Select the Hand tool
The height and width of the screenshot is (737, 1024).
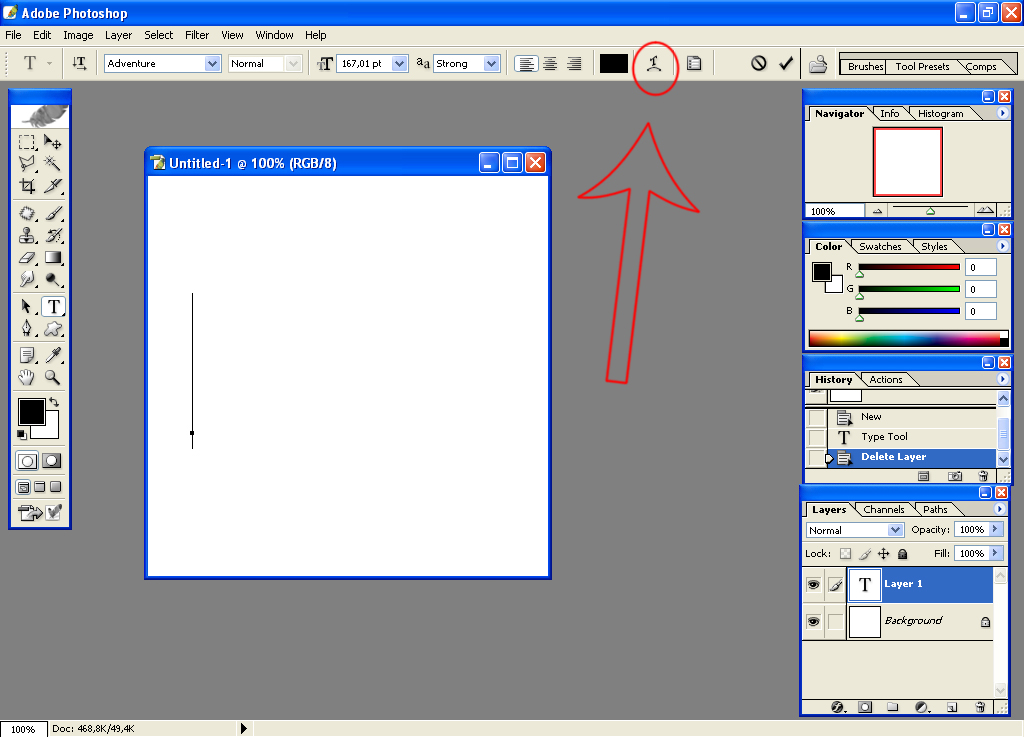tap(27, 377)
